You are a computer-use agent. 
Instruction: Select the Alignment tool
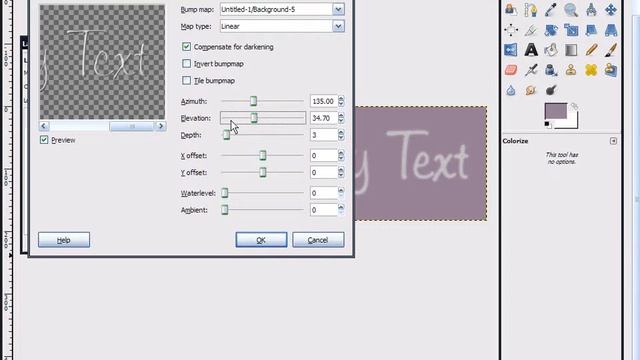click(x=511, y=30)
